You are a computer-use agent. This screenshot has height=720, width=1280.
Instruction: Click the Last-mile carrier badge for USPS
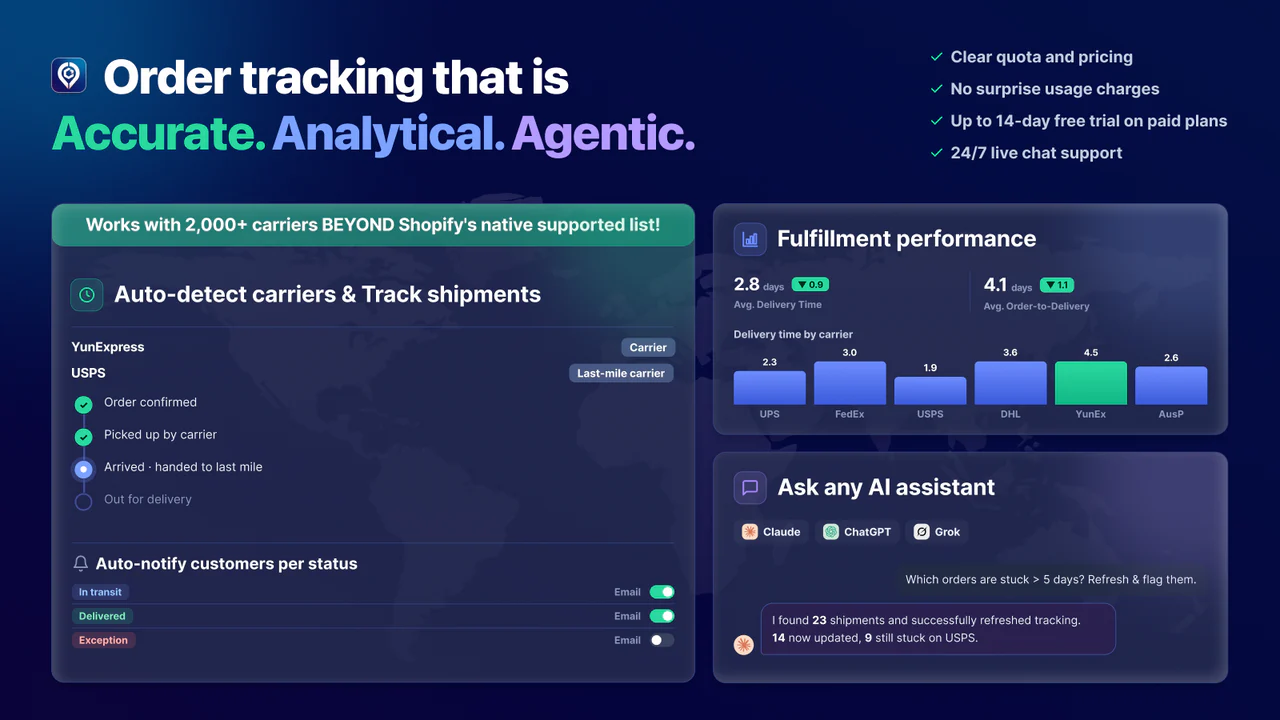click(x=621, y=373)
